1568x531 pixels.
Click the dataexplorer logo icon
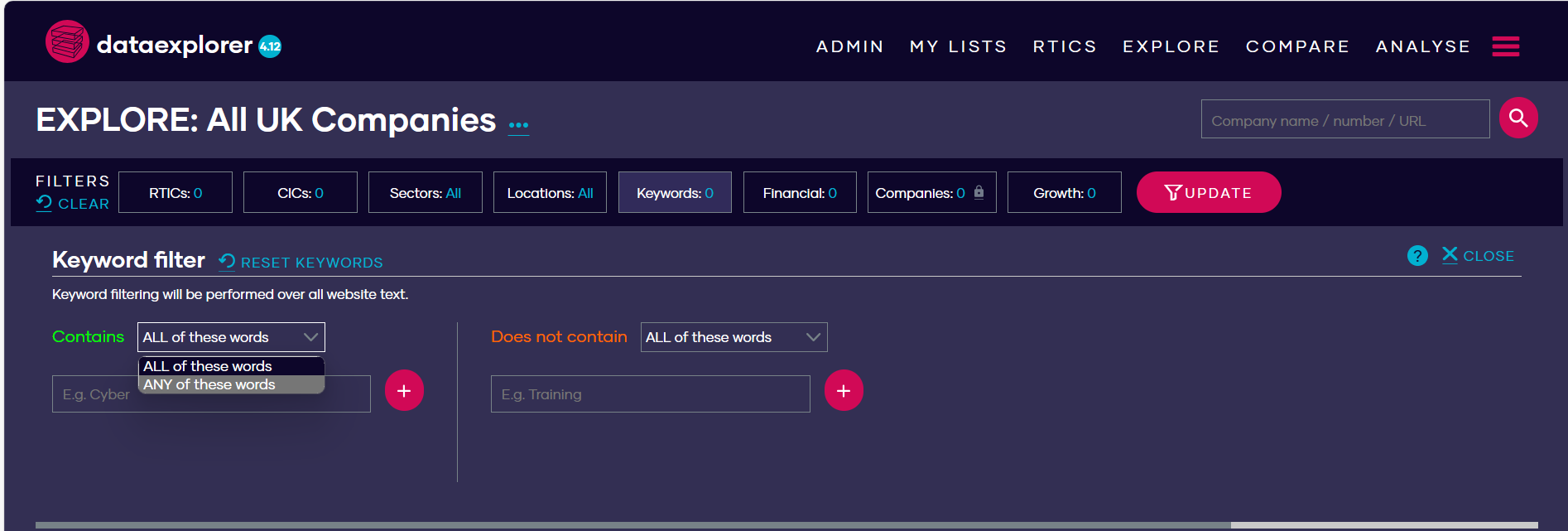pos(67,41)
